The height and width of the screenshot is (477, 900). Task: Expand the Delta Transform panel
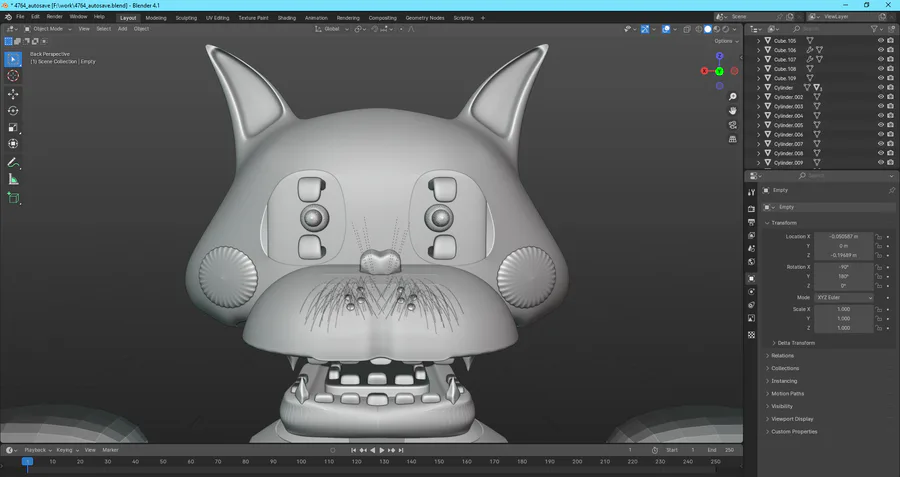point(794,343)
